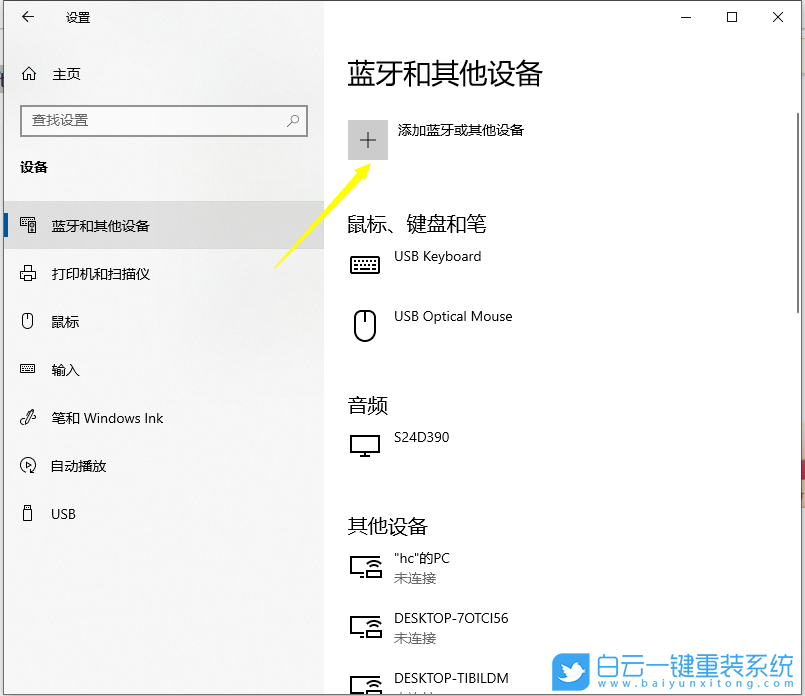The width and height of the screenshot is (805, 696).
Task: Click the 白云一键重装系统 watermark link
Action: tap(660, 671)
